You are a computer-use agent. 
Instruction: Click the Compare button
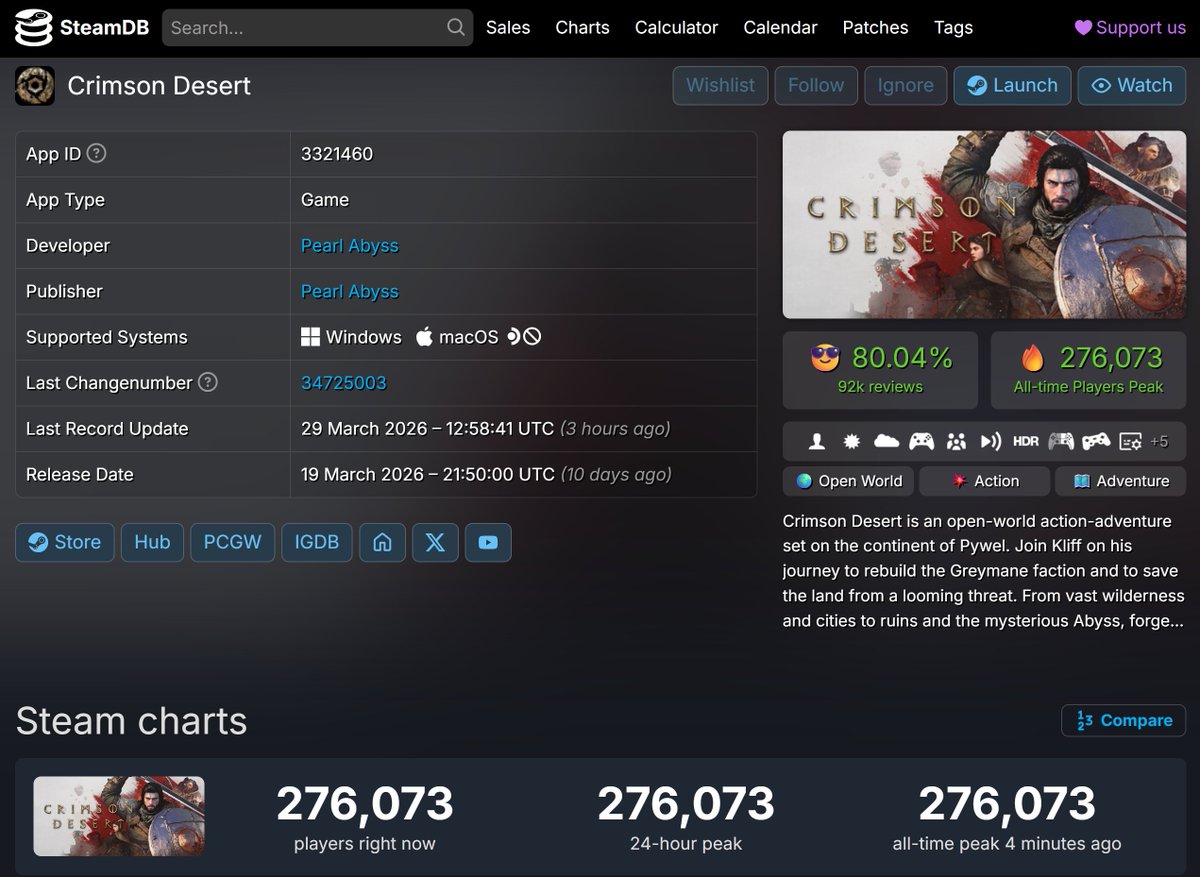coord(1124,720)
